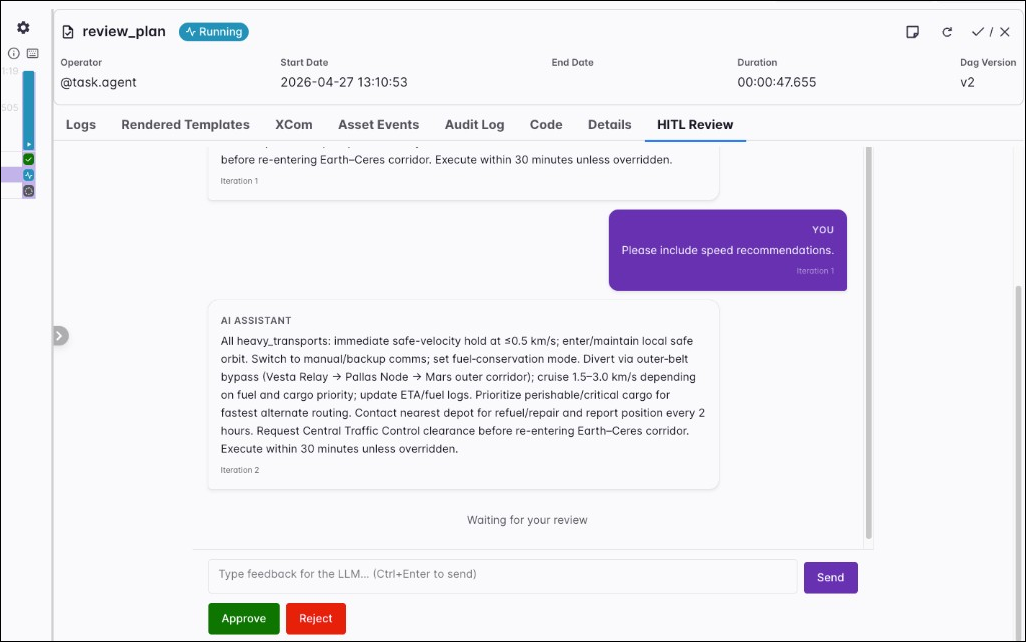Switch to the Logs tab
1026x642 pixels.
(x=80, y=124)
